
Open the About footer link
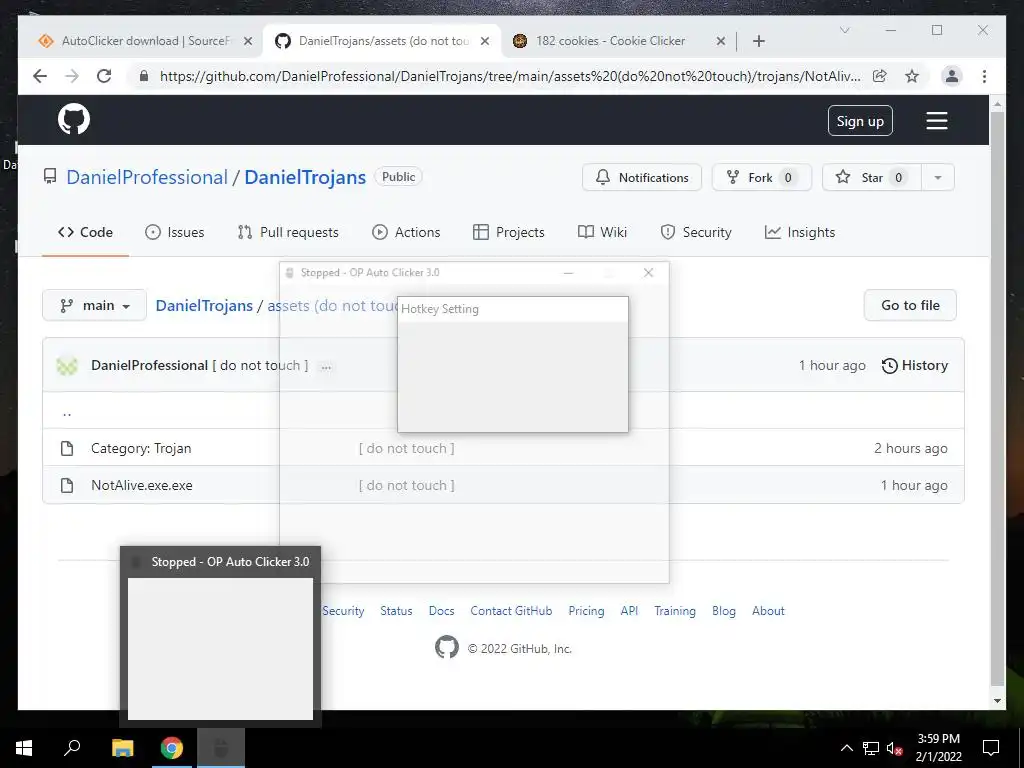point(768,611)
